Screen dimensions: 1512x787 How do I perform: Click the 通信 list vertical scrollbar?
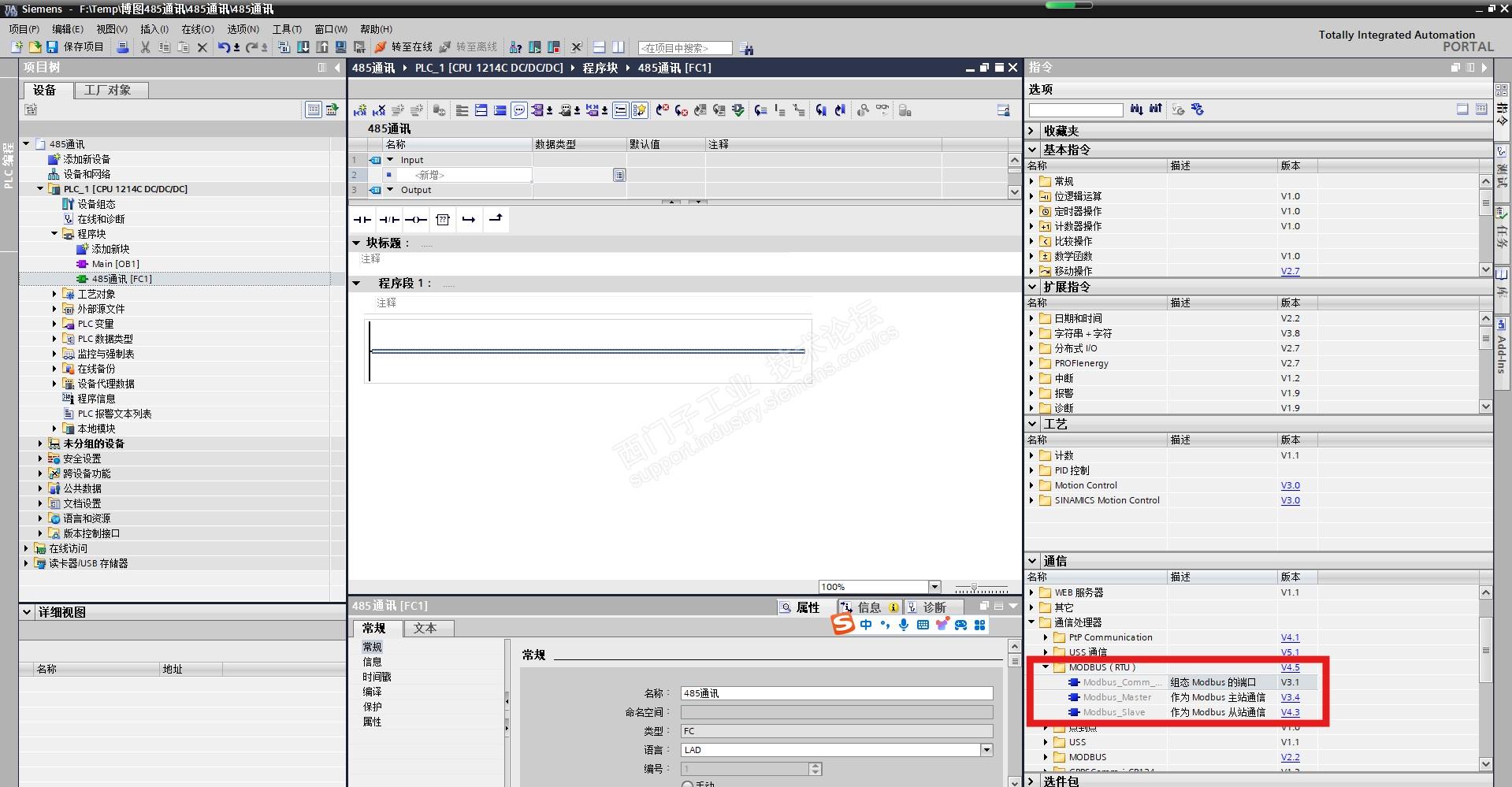pos(1485,651)
